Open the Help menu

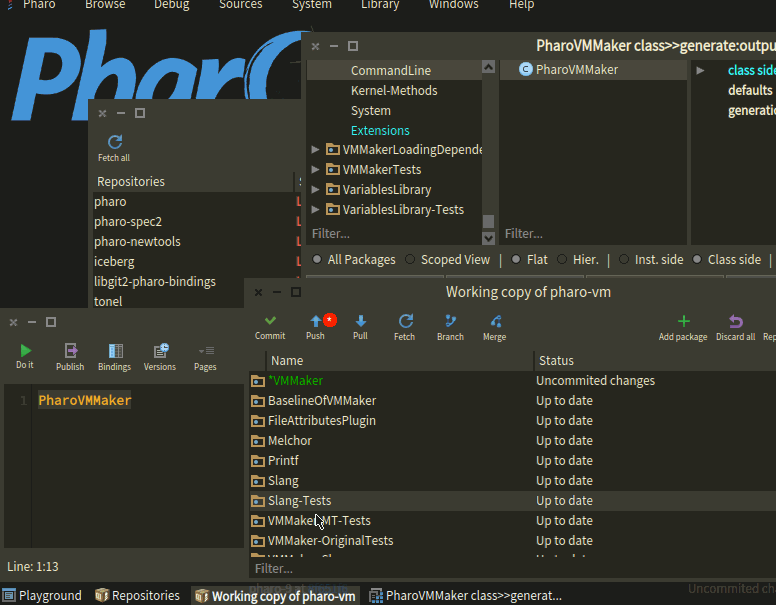(522, 4)
